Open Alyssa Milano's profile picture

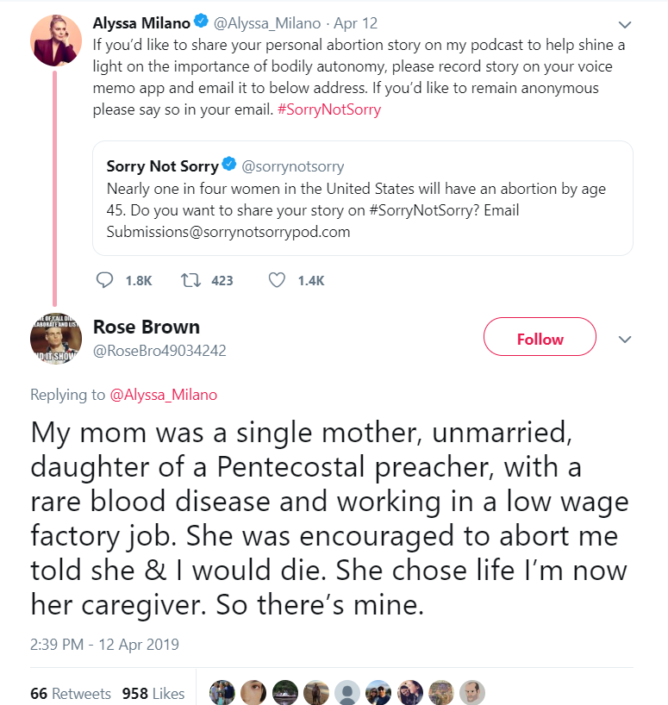[56, 40]
